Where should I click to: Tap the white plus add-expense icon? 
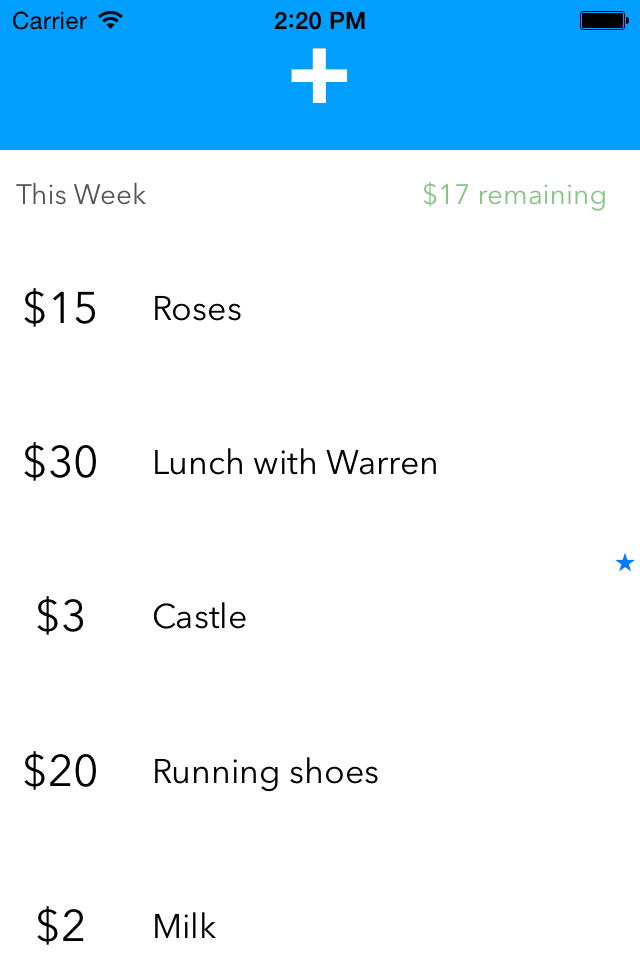pos(319,76)
